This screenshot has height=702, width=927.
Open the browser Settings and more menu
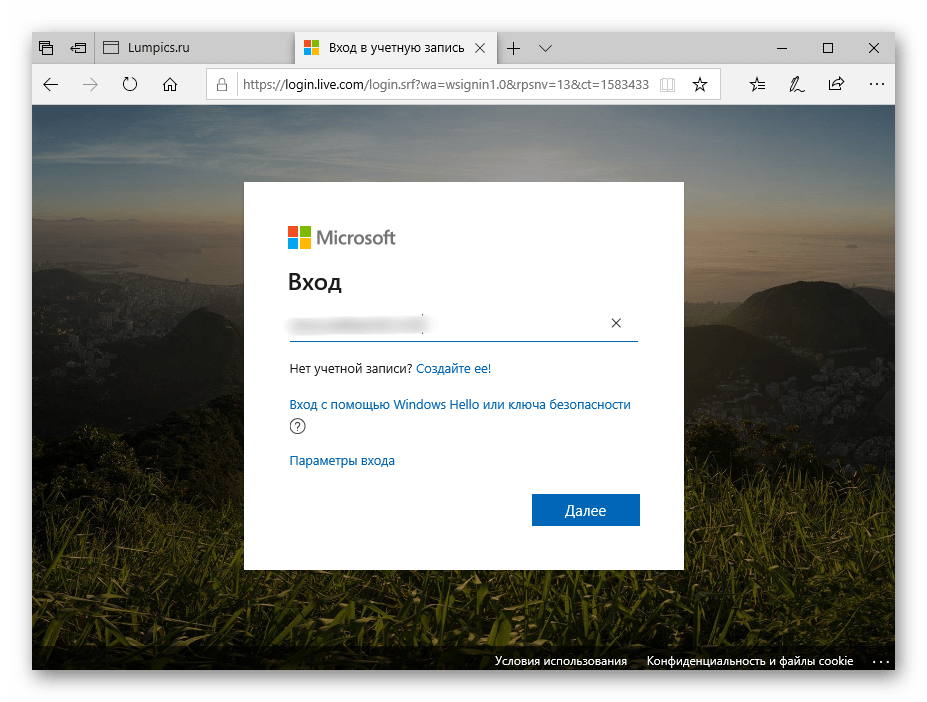pos(877,85)
